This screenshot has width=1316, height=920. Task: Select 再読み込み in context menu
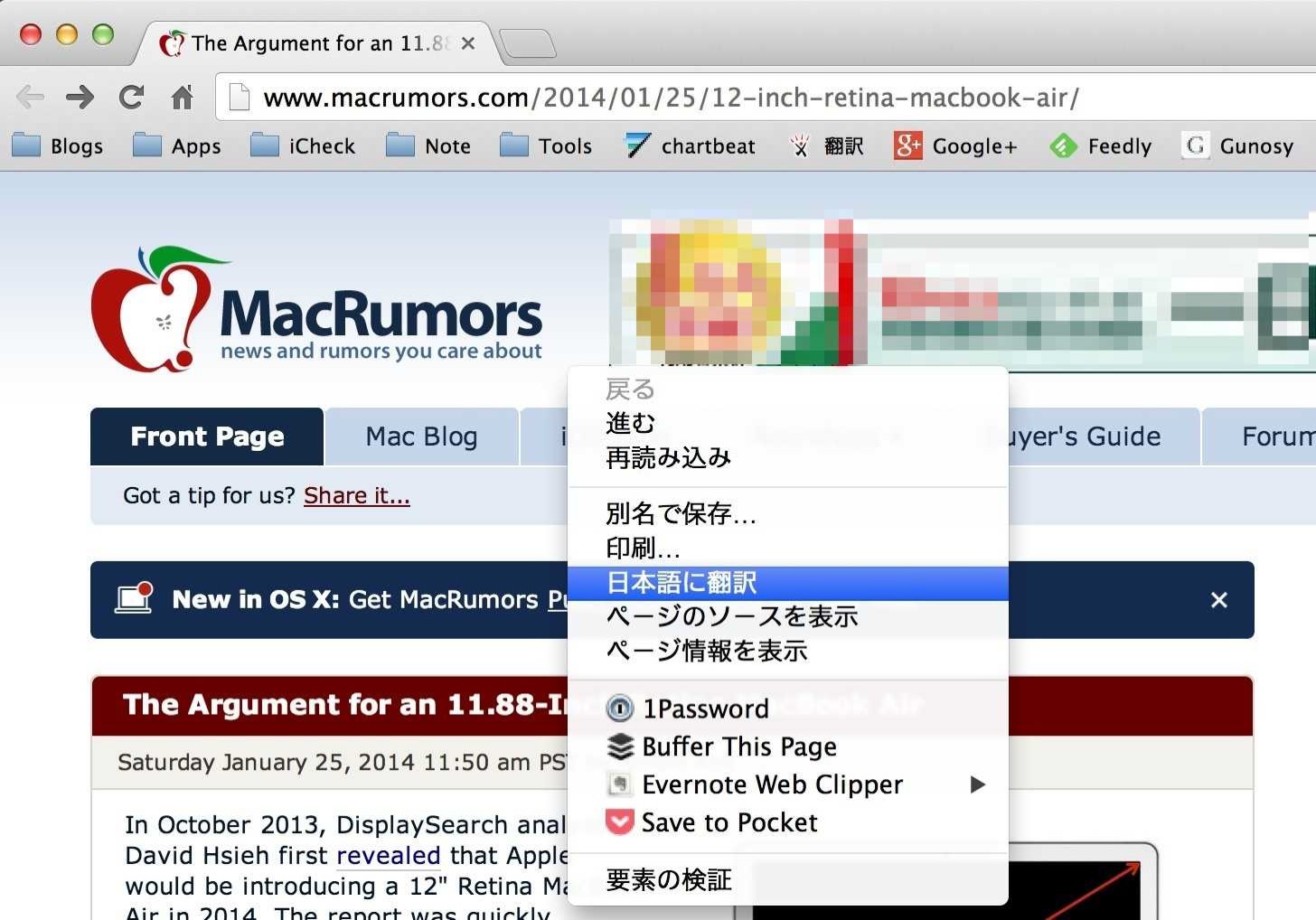tap(787, 457)
